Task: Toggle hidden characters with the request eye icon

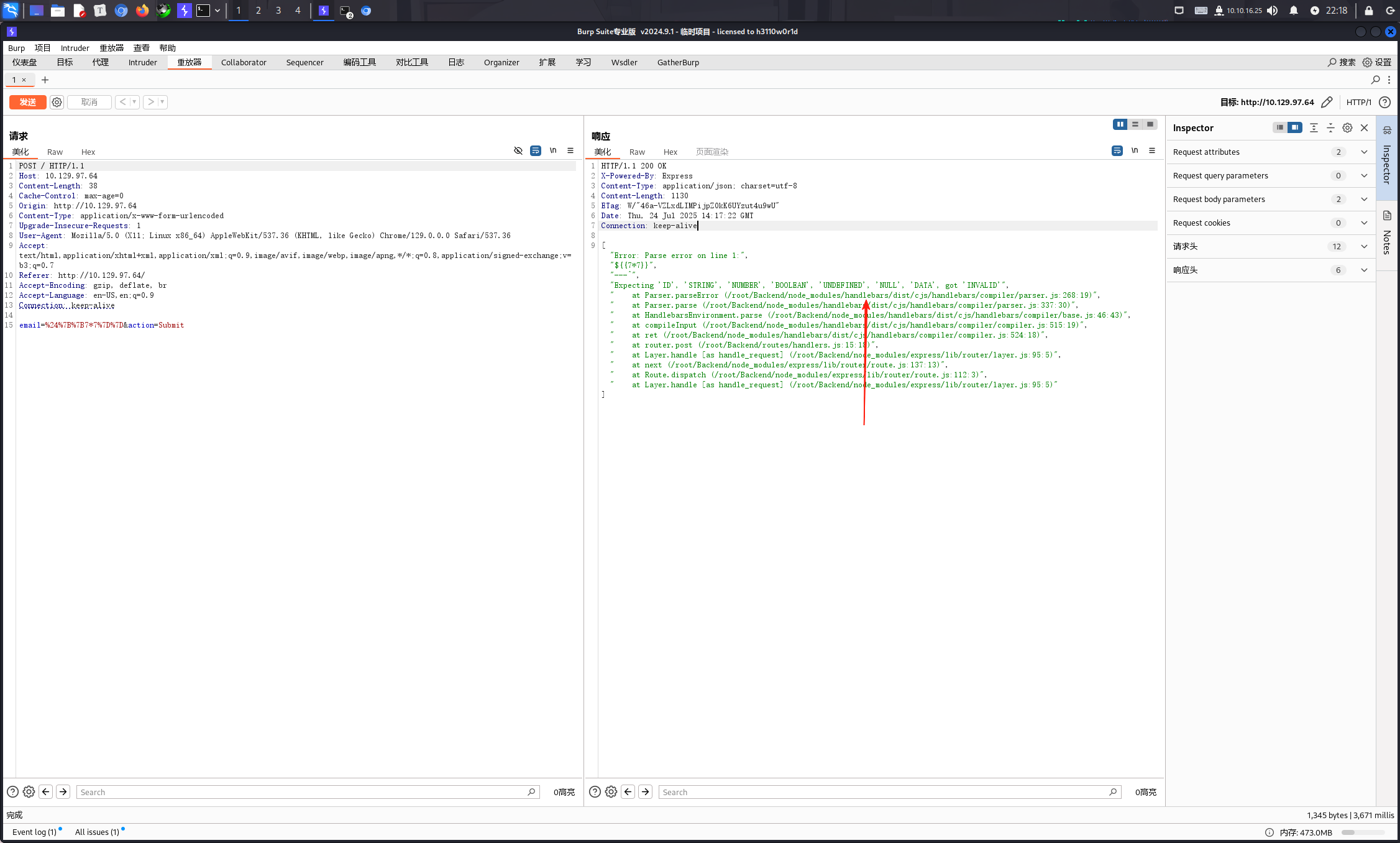Action: coord(518,150)
